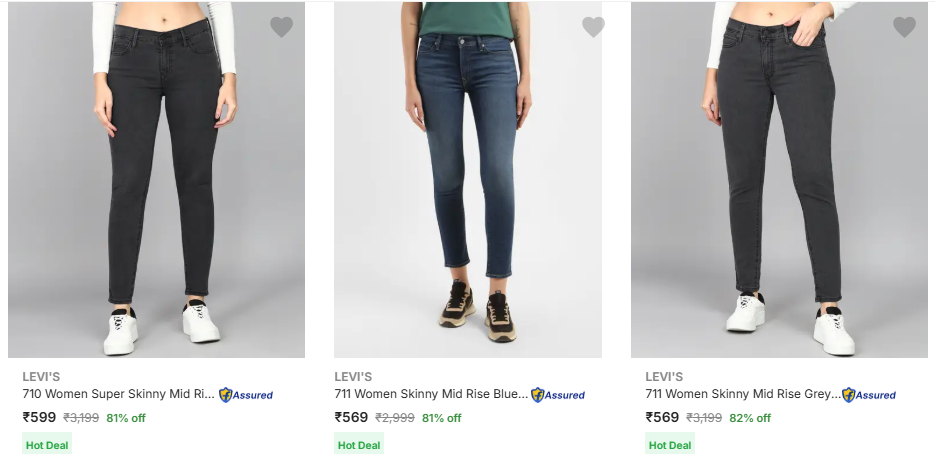Viewport: 935px width, 454px height.
Task: Click the LEVI'S brand name above the 710 jeans title
Action: pos(42,377)
